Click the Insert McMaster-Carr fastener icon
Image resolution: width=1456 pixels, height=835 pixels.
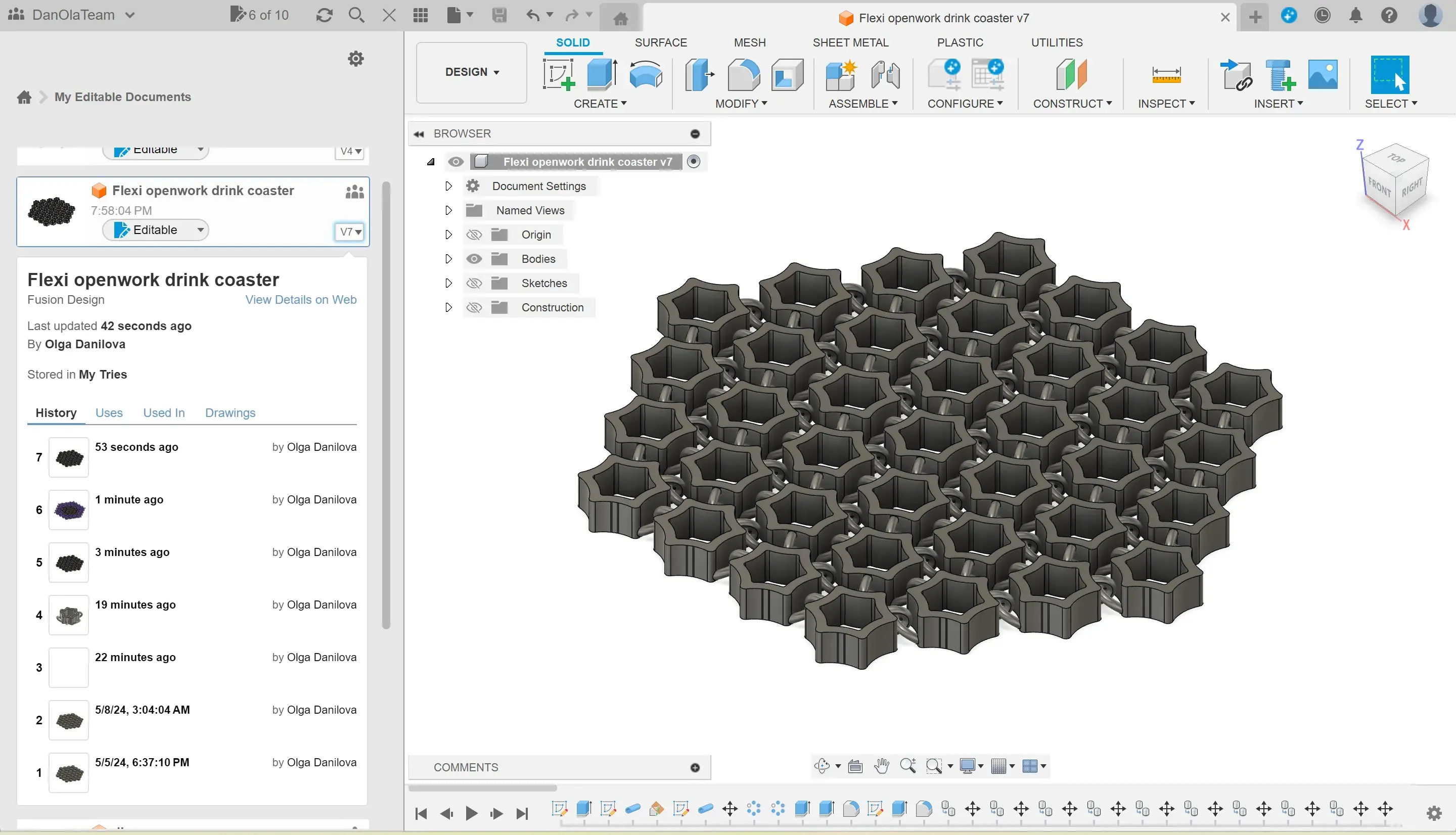pos(1280,75)
